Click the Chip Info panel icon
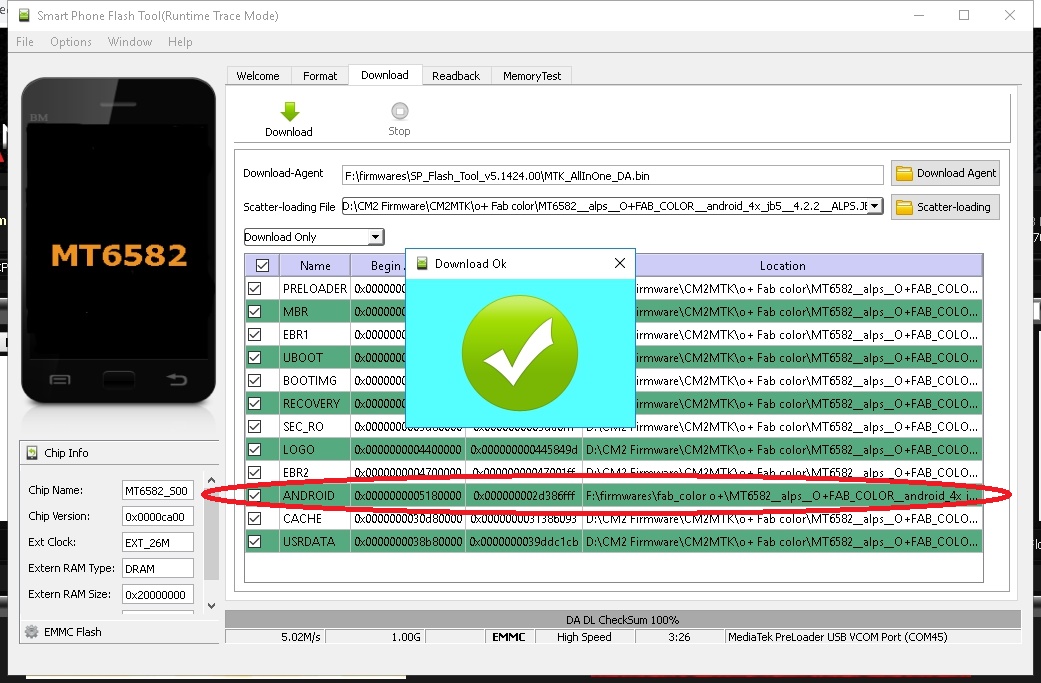The width and height of the screenshot is (1041, 683). tap(32, 453)
